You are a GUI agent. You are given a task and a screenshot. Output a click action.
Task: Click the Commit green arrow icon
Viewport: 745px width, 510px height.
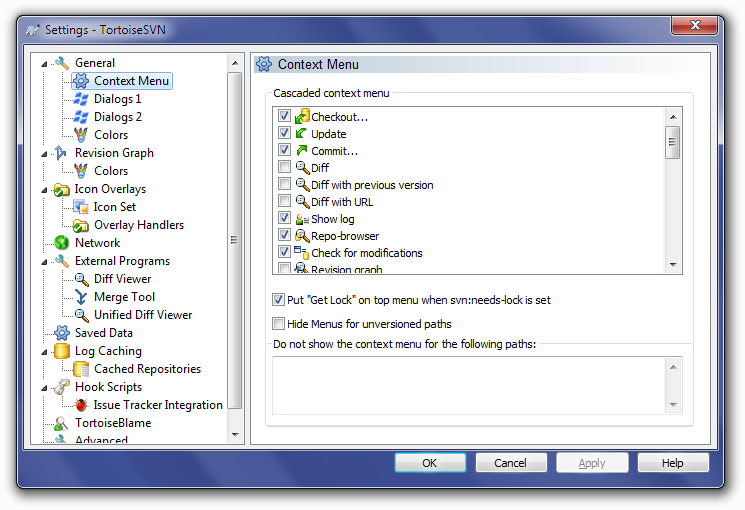(x=302, y=151)
